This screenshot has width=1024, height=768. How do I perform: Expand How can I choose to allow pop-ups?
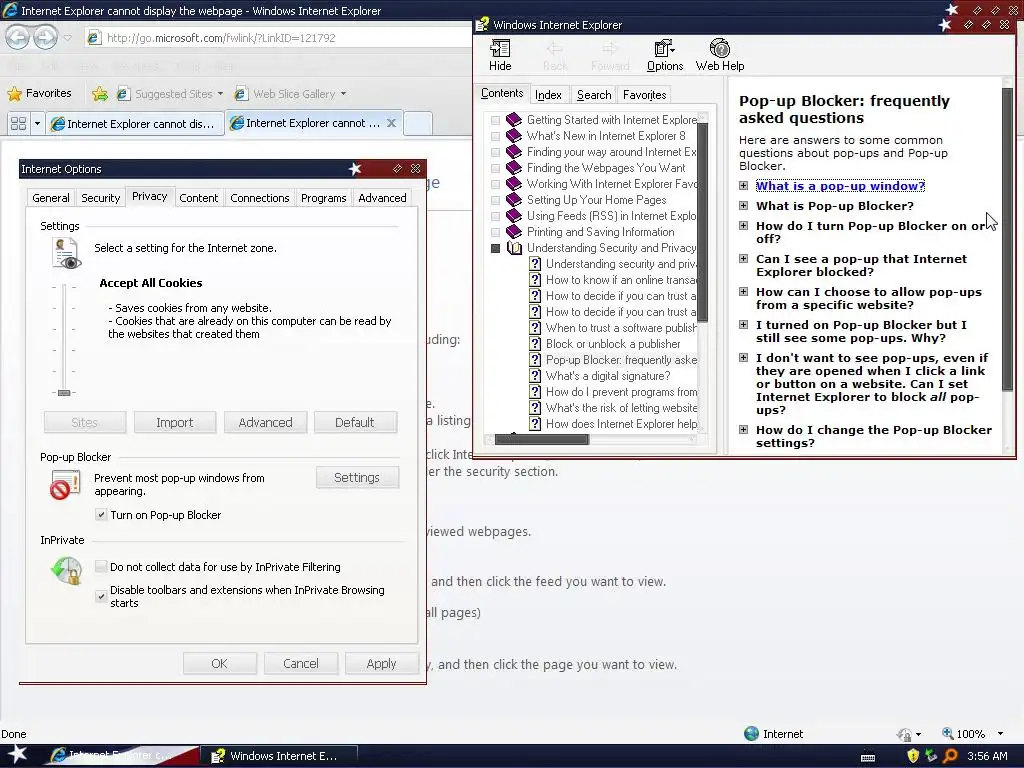(743, 291)
